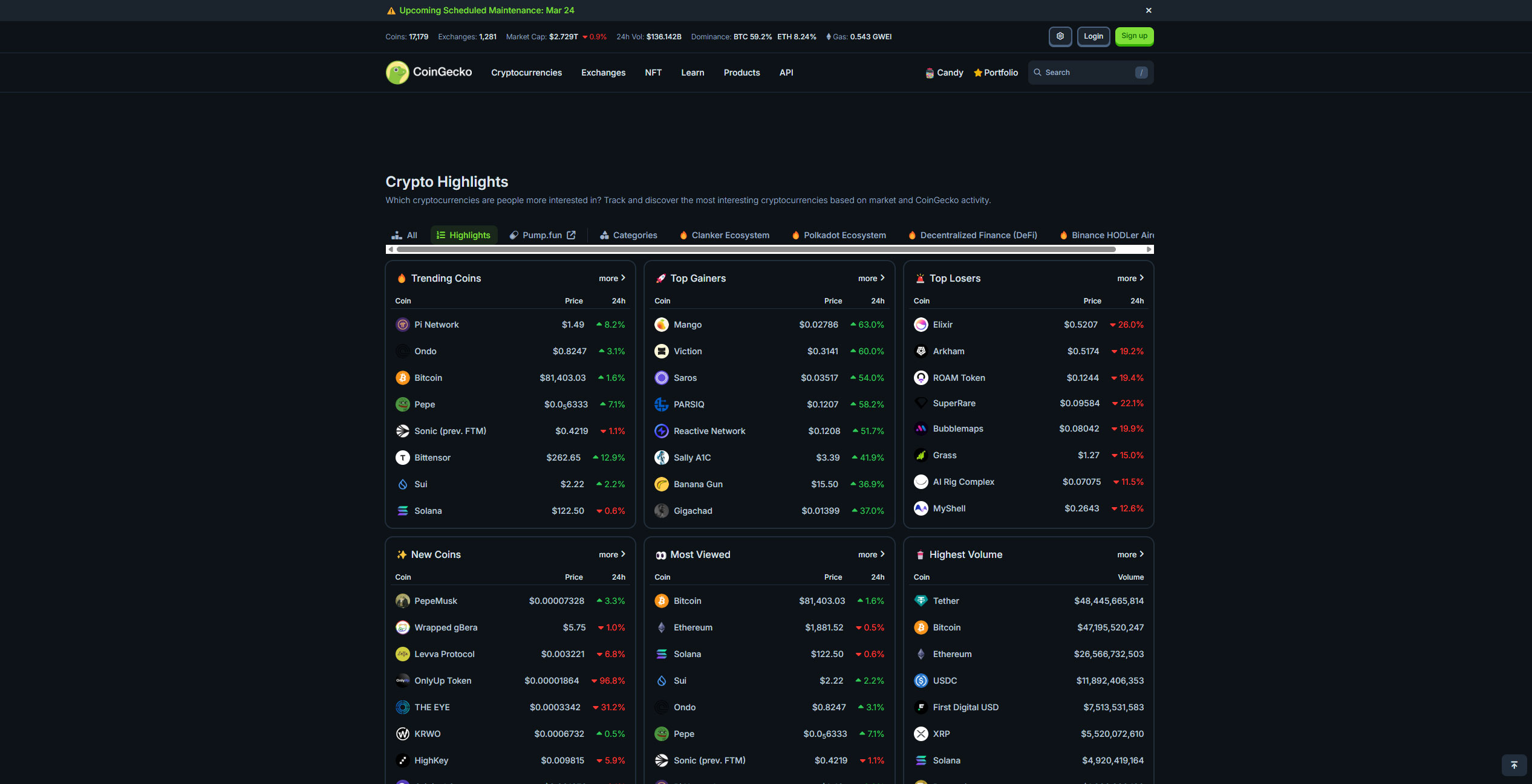Open the NFT nav menu
1532x784 pixels.
pyautogui.click(x=653, y=73)
